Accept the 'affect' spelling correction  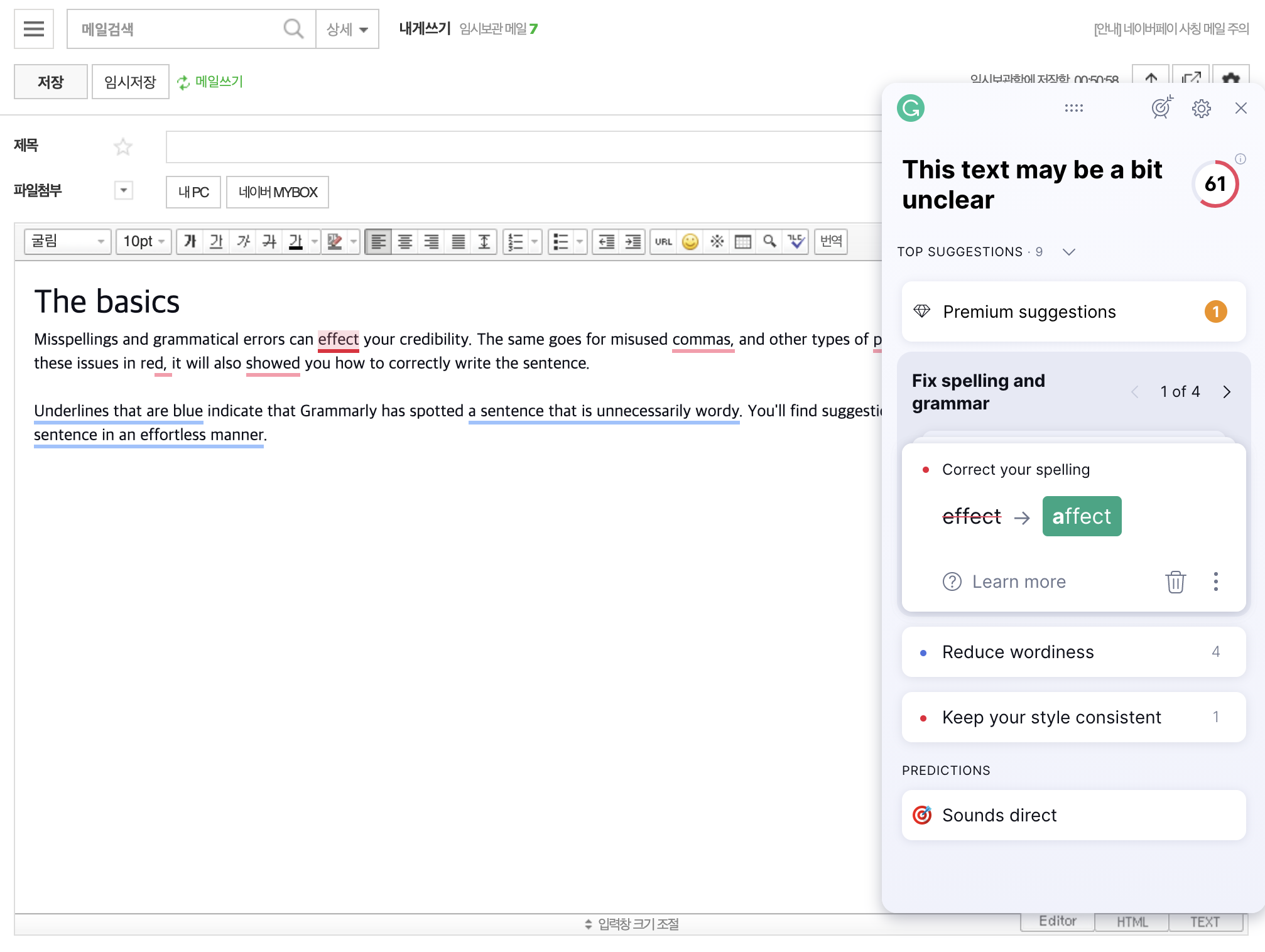(x=1081, y=516)
